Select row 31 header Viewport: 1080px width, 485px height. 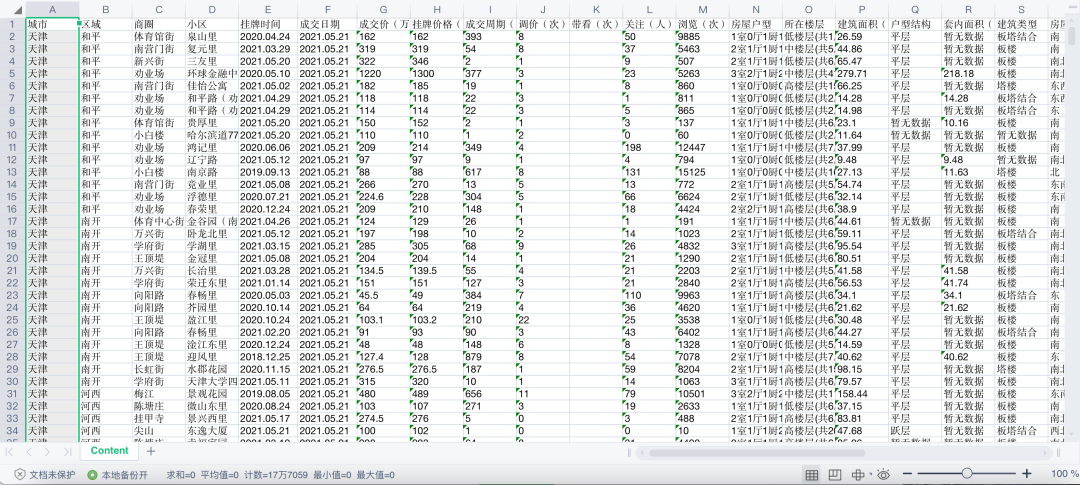click(x=12, y=394)
